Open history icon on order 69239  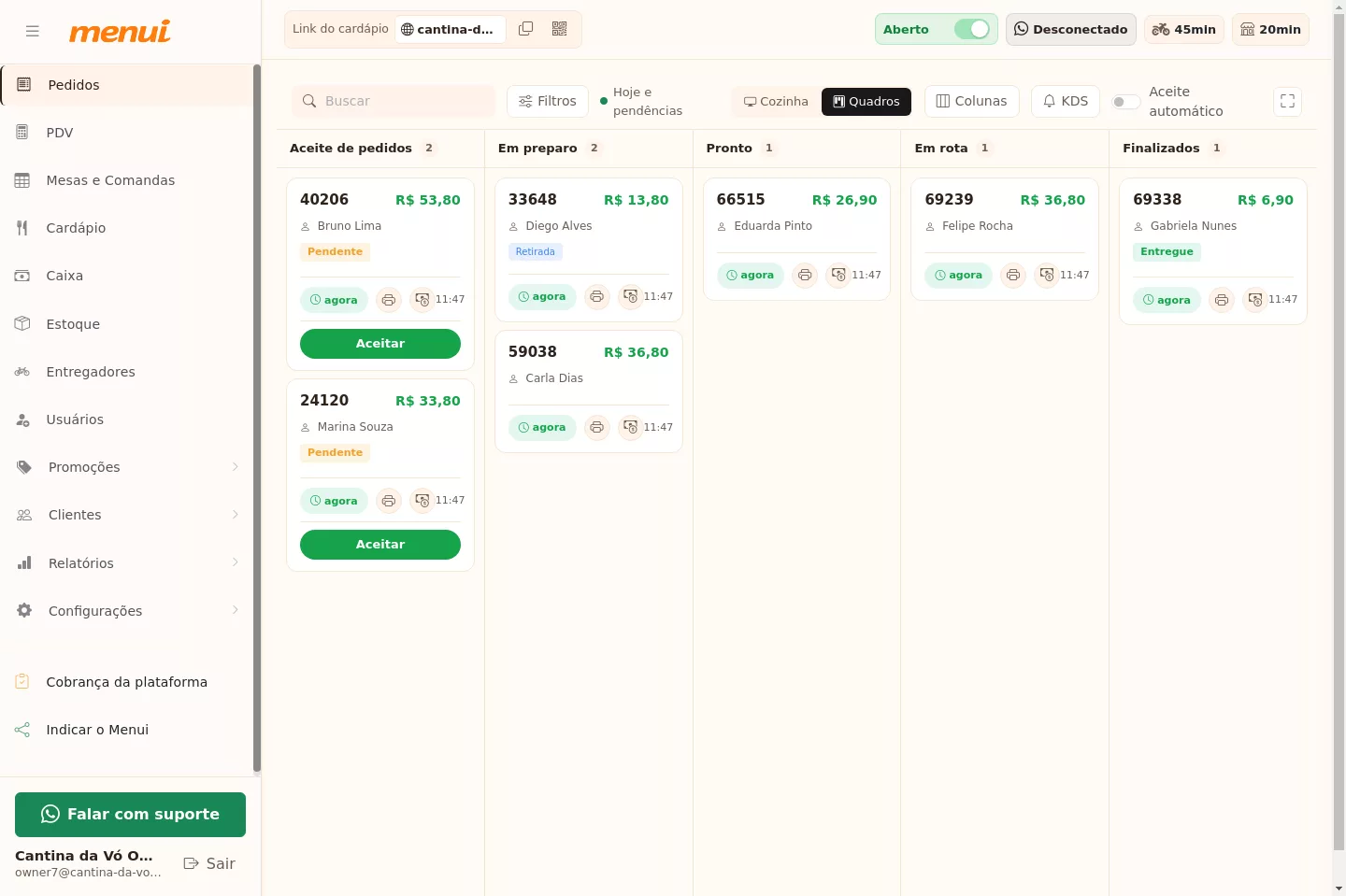(x=1047, y=276)
